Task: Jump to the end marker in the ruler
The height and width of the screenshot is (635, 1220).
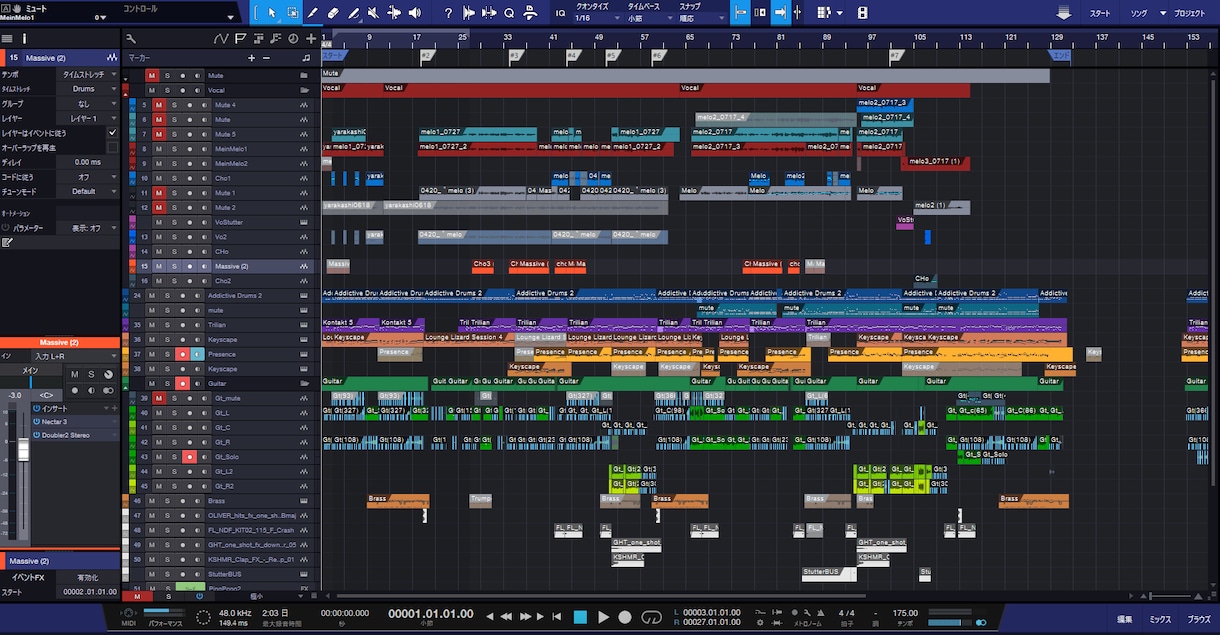Action: [x=1059, y=55]
